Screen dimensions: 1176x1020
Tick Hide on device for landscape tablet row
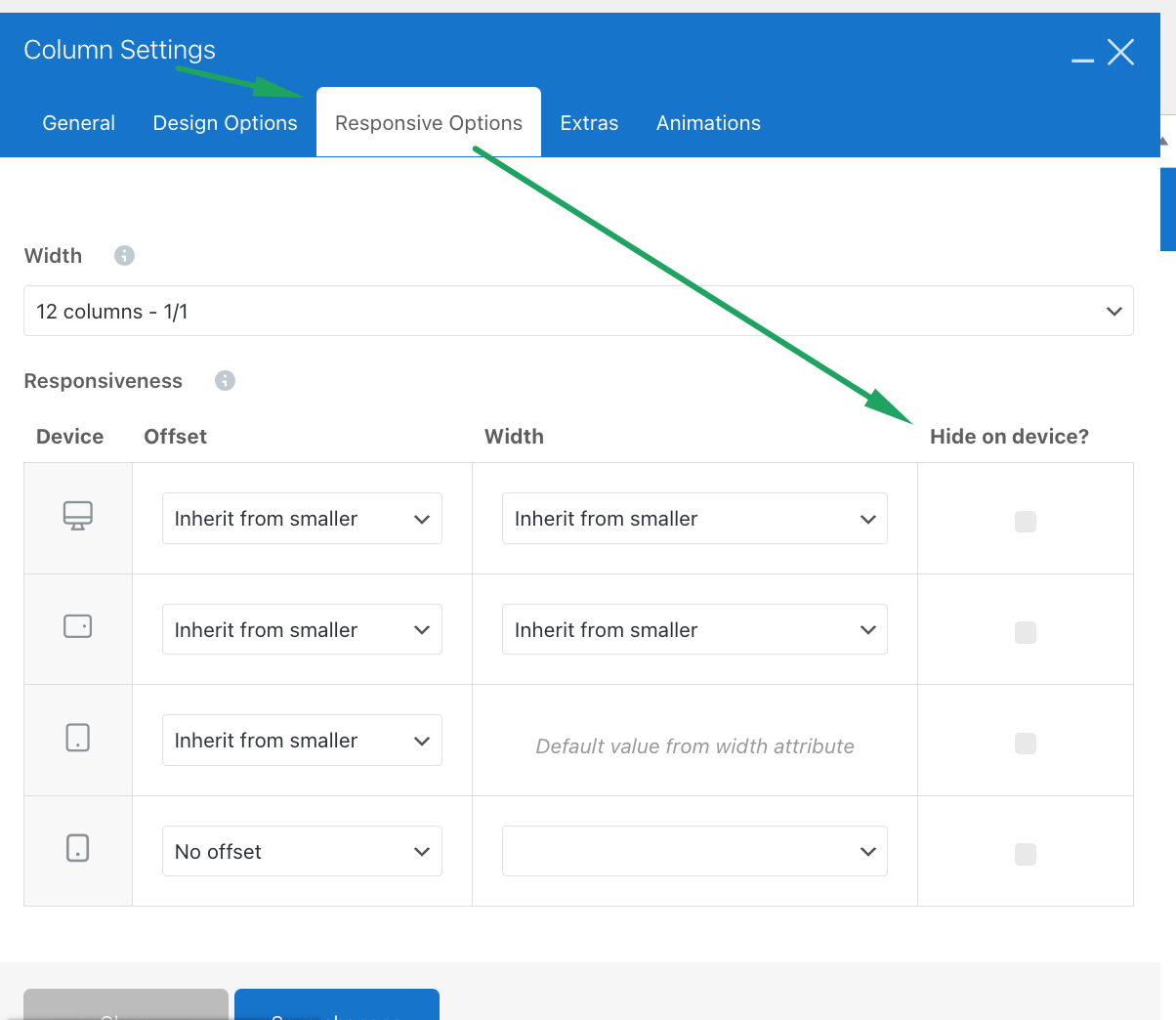[1026, 632]
